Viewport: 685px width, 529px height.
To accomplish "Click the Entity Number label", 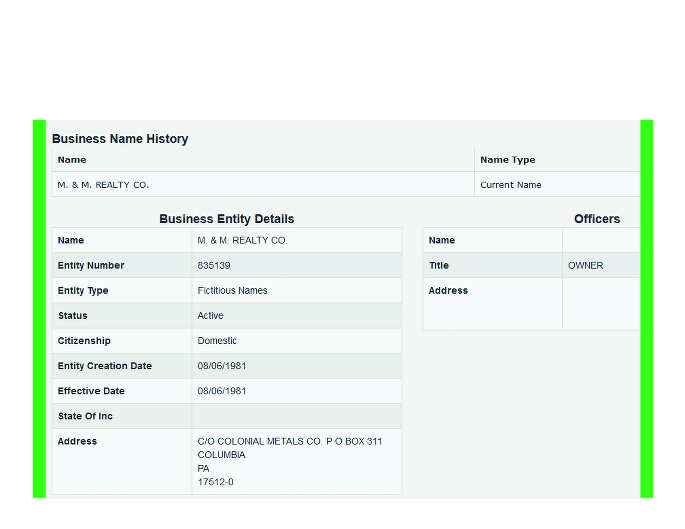I will pyautogui.click(x=91, y=266).
